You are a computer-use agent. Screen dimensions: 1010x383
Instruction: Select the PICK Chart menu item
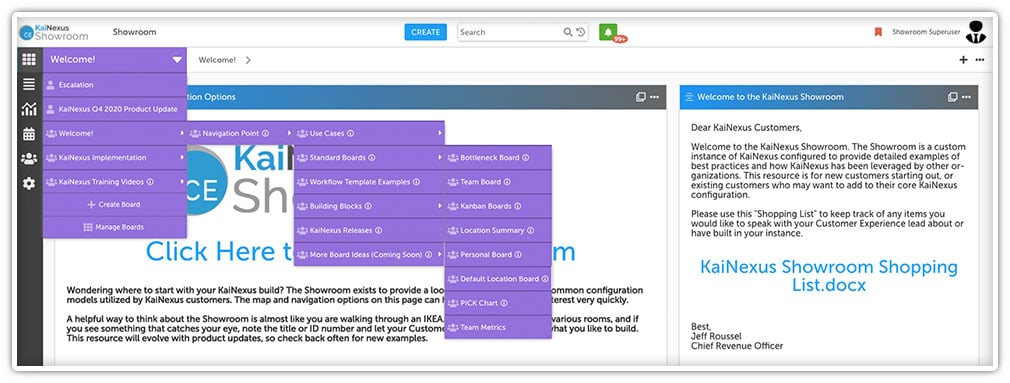pyautogui.click(x=498, y=303)
